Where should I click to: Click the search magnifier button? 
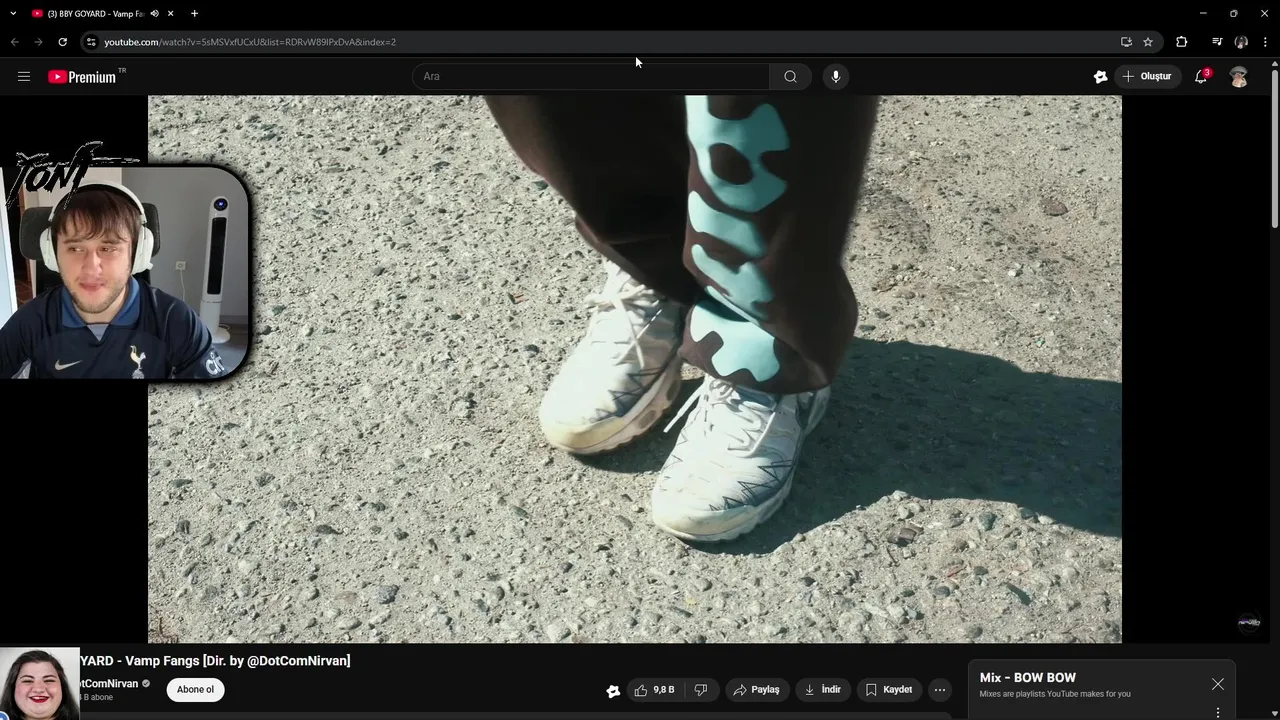point(790,76)
